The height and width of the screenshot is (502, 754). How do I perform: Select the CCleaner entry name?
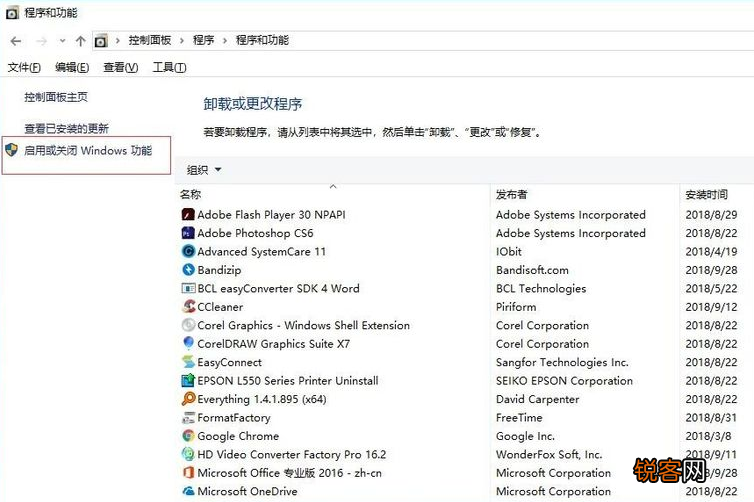[220, 307]
